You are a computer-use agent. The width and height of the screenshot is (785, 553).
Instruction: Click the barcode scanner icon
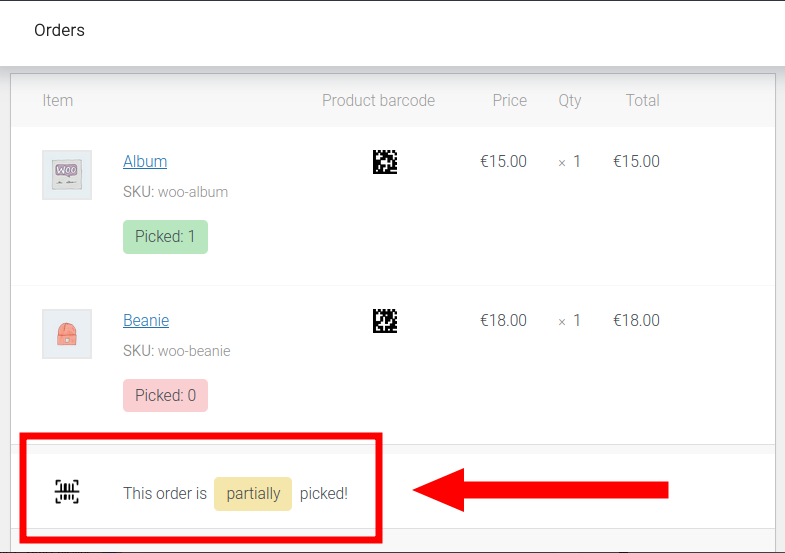coord(67,491)
